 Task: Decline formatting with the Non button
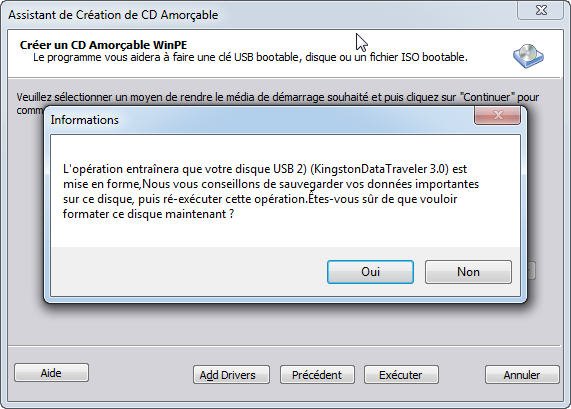[x=468, y=272]
